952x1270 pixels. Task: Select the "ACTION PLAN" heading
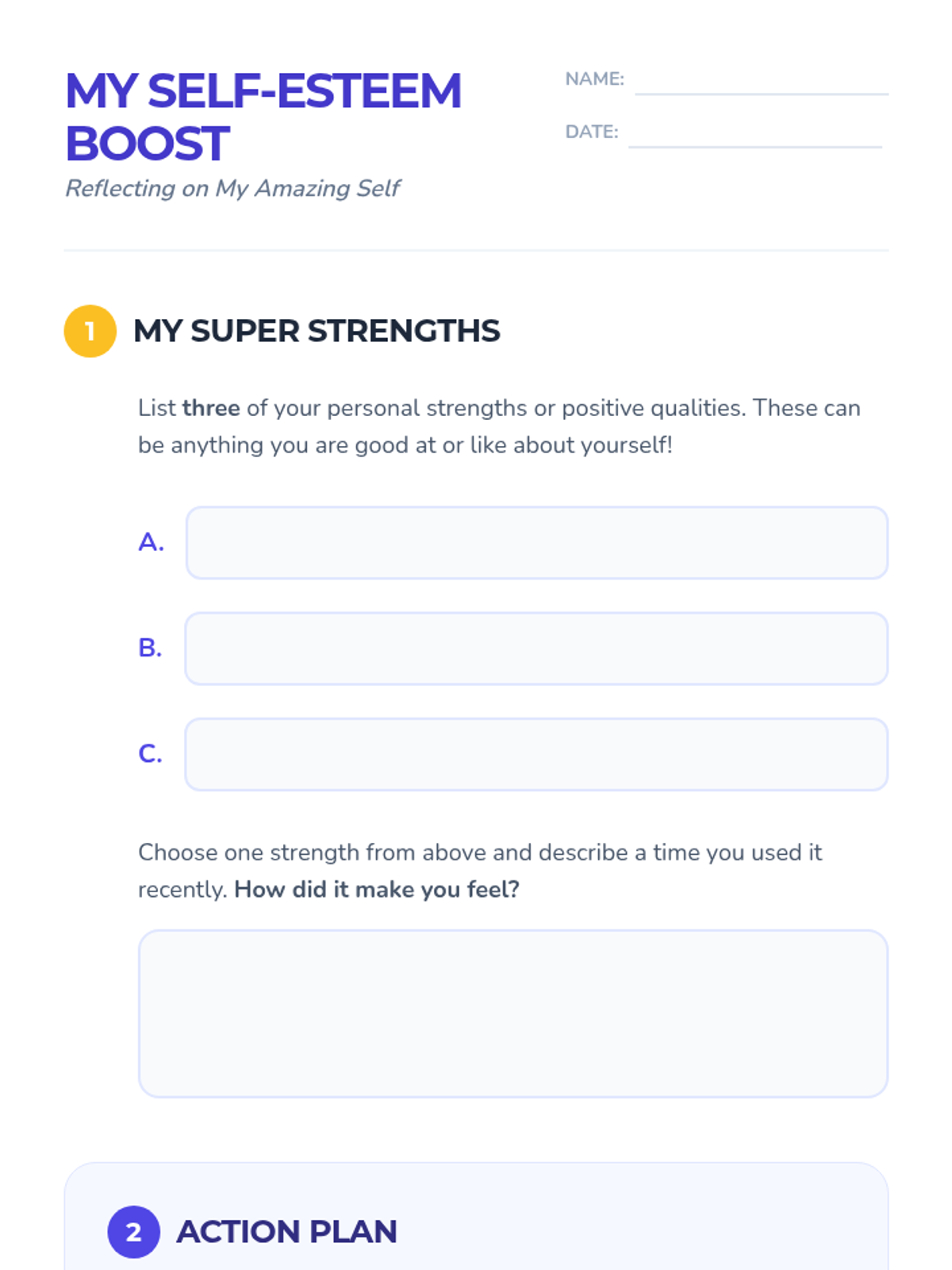[x=286, y=1232]
